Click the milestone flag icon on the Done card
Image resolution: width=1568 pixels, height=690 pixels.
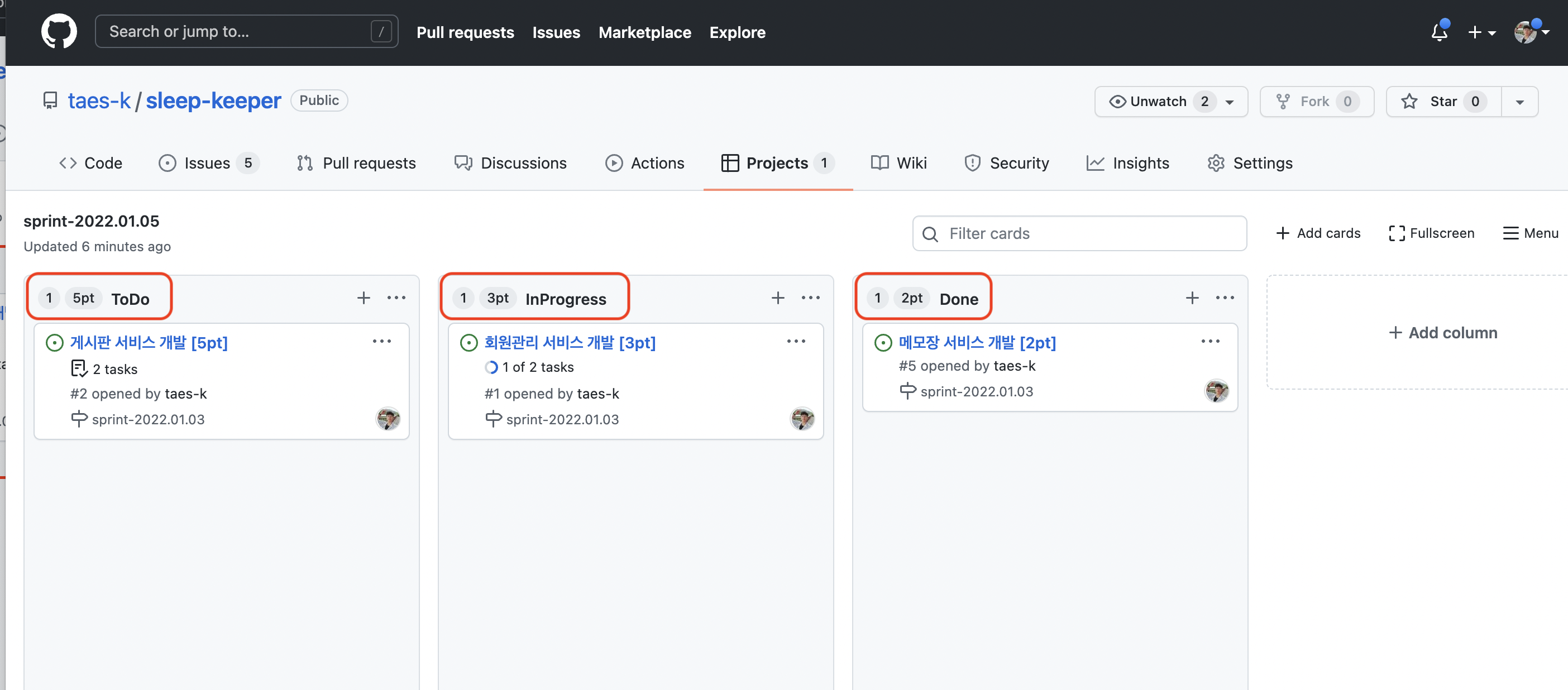pyautogui.click(x=907, y=391)
